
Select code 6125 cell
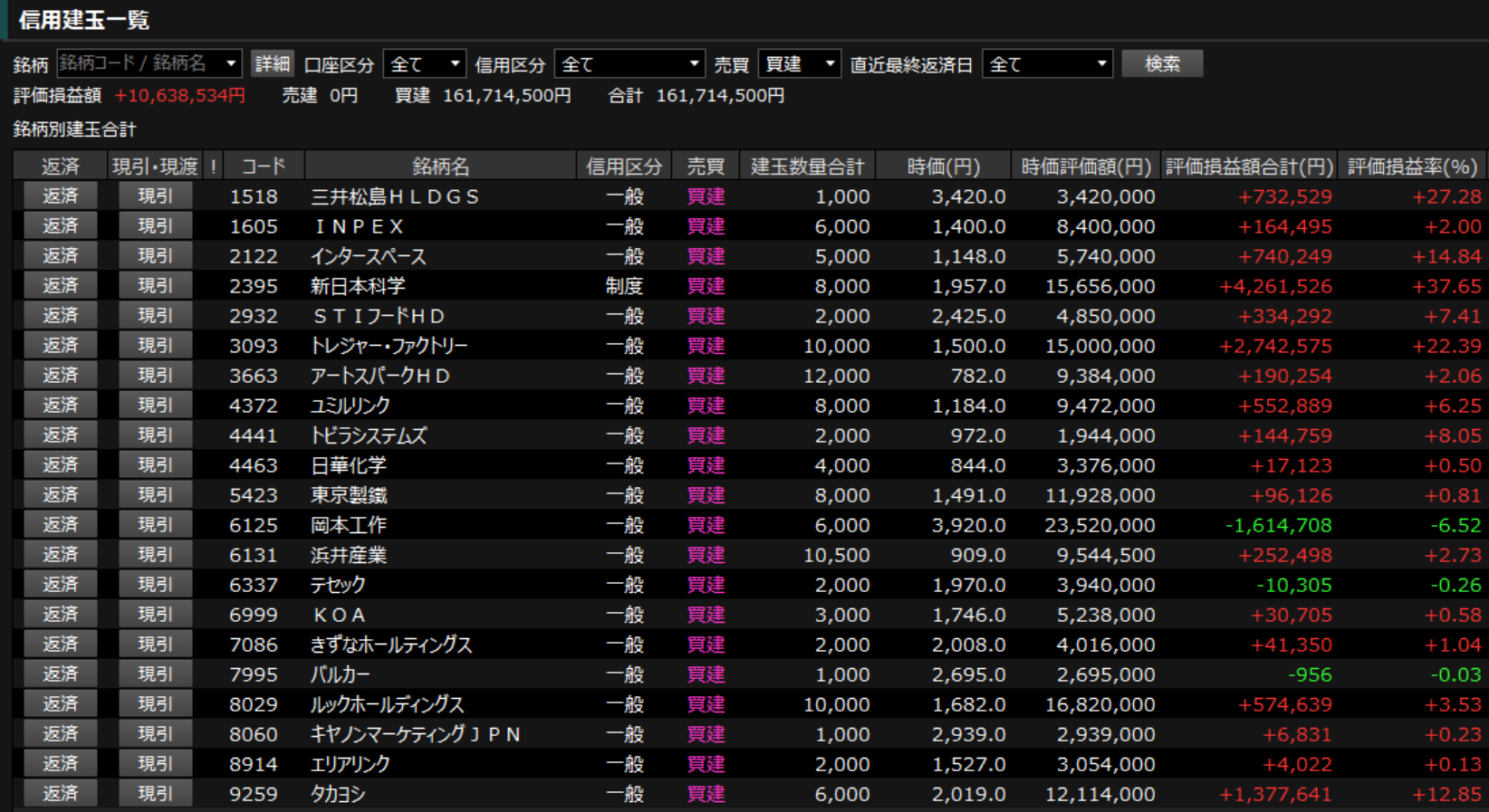pos(254,525)
